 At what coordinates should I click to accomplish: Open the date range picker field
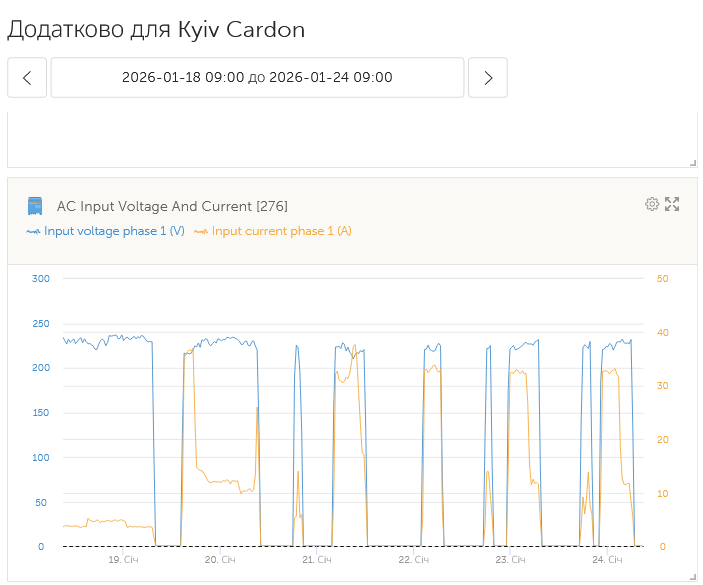coord(257,78)
